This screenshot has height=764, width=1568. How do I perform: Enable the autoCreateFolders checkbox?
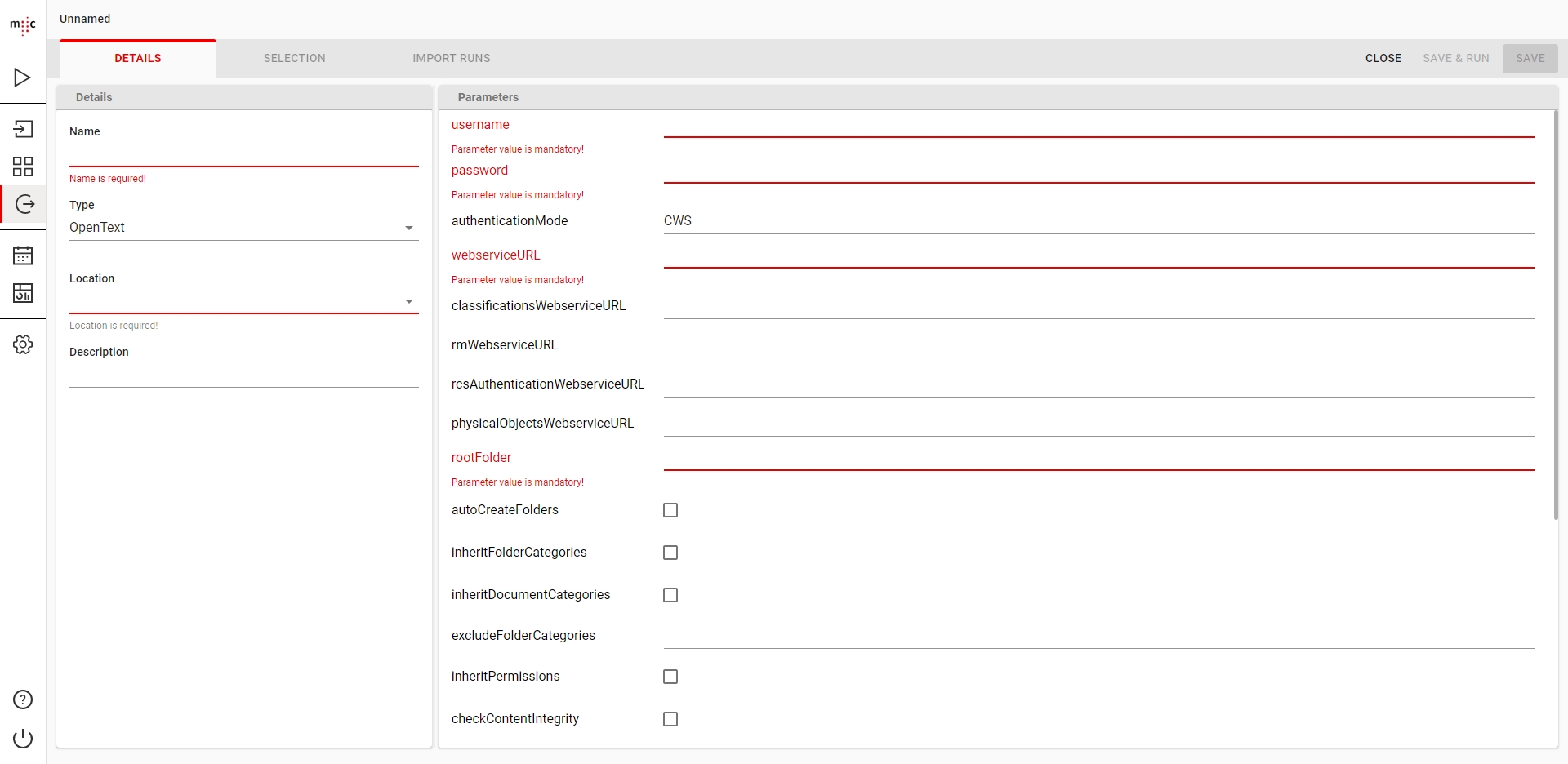[670, 510]
